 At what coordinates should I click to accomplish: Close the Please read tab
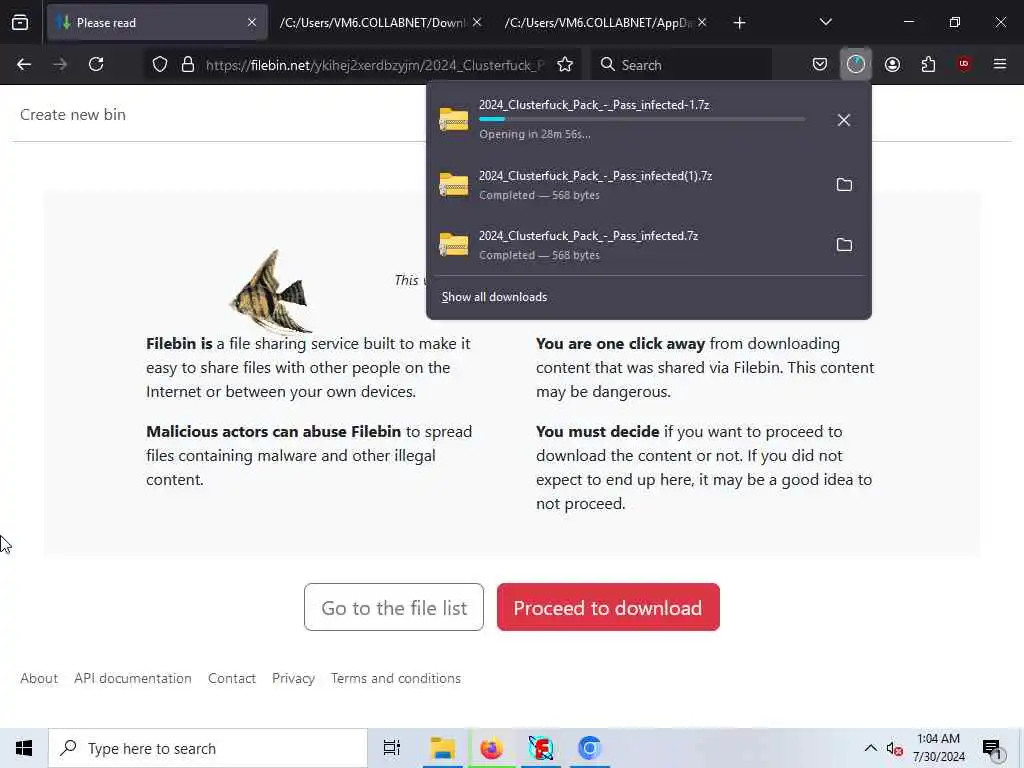(252, 23)
